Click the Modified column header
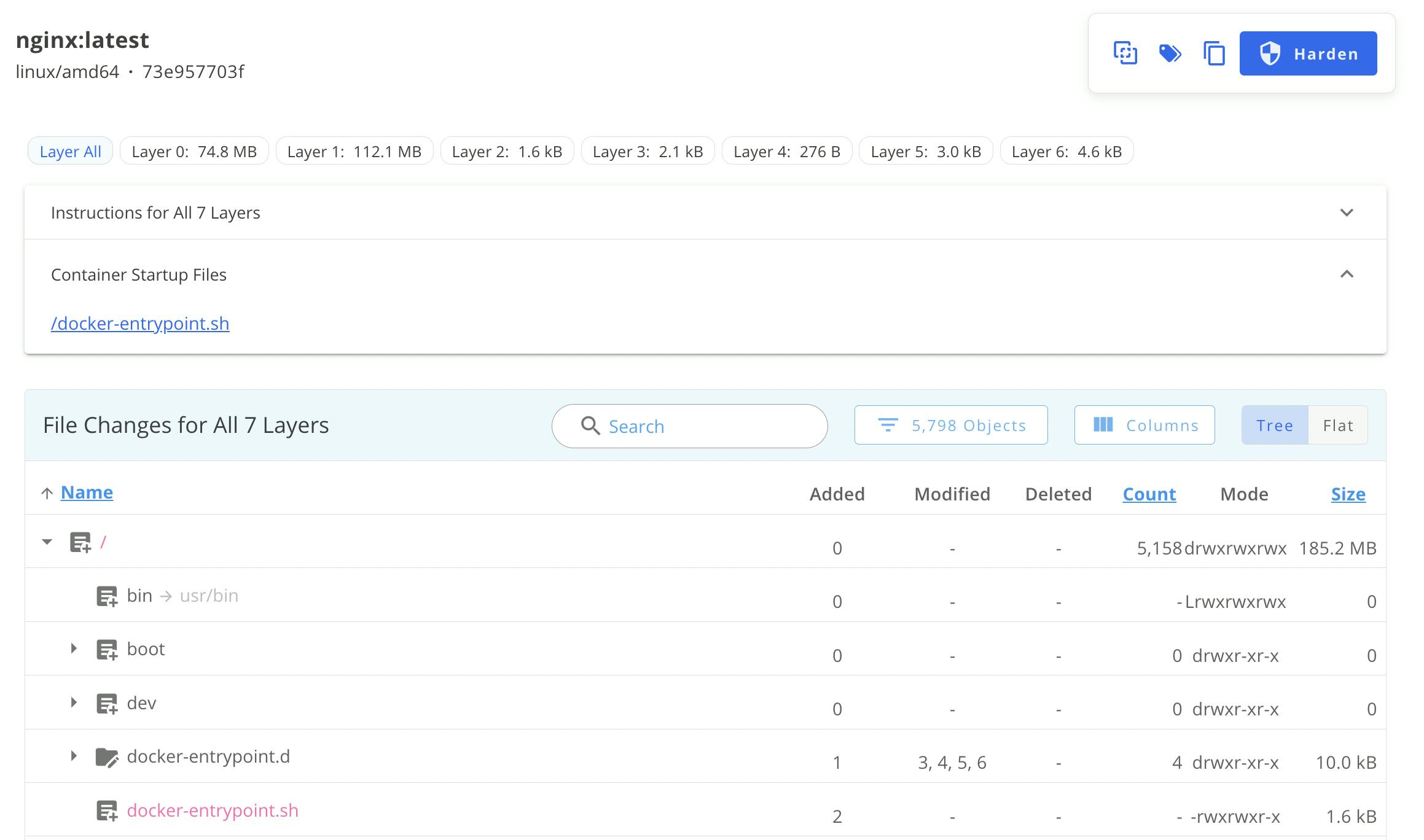 952,494
